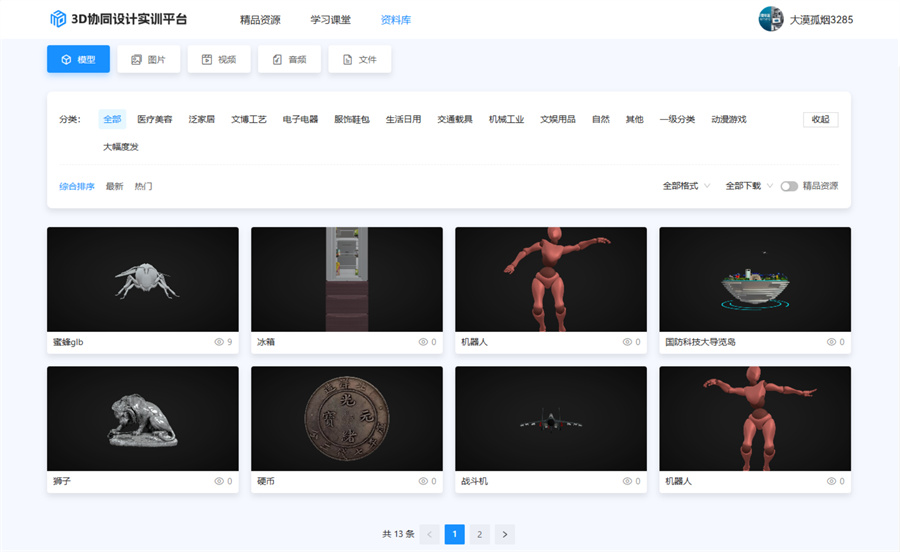Screen dimensions: 900x552
Task: Click the 战斗机 model title text
Action: pos(474,481)
